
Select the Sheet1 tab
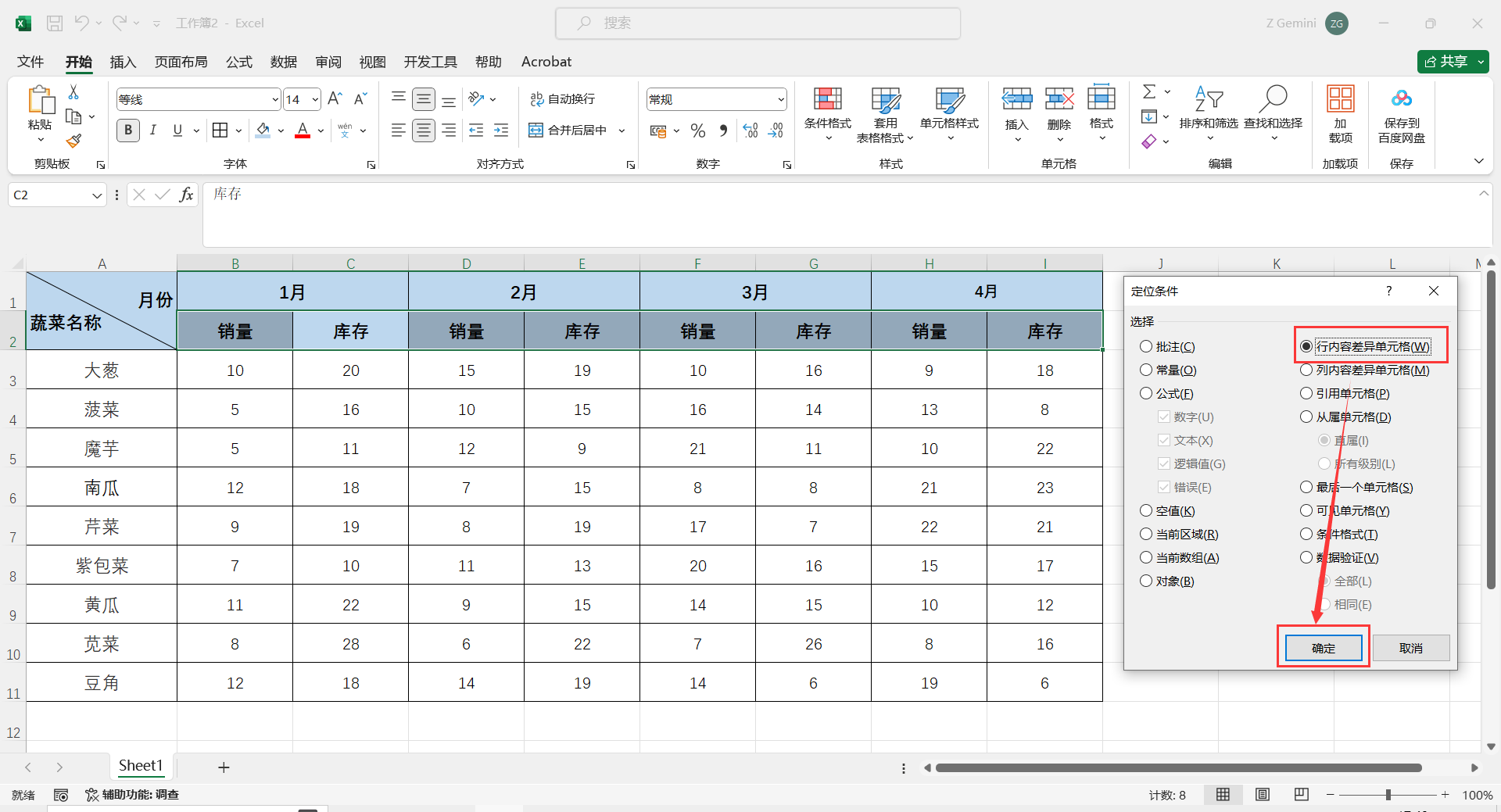pyautogui.click(x=141, y=766)
